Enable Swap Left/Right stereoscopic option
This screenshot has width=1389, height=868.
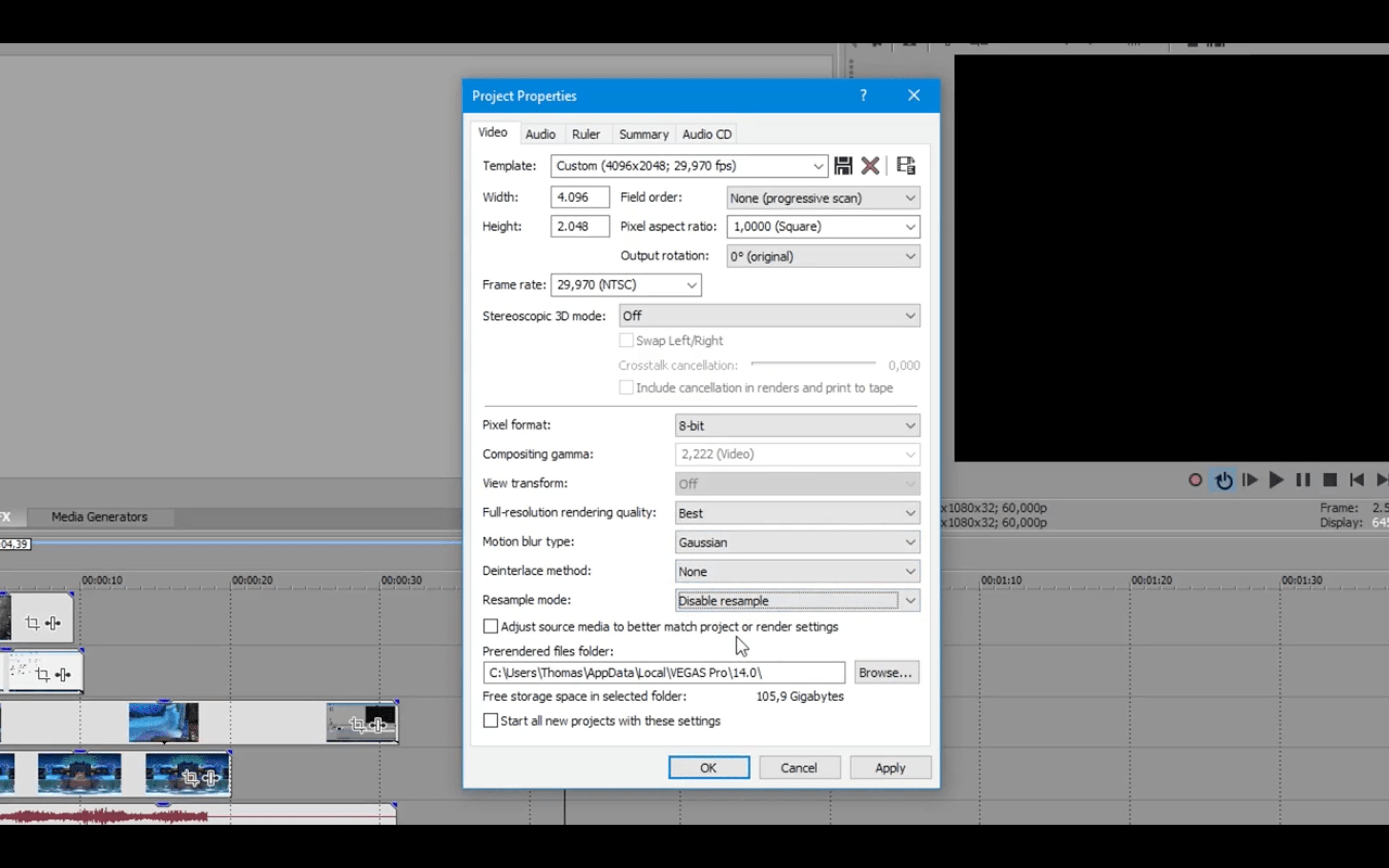pyautogui.click(x=626, y=340)
